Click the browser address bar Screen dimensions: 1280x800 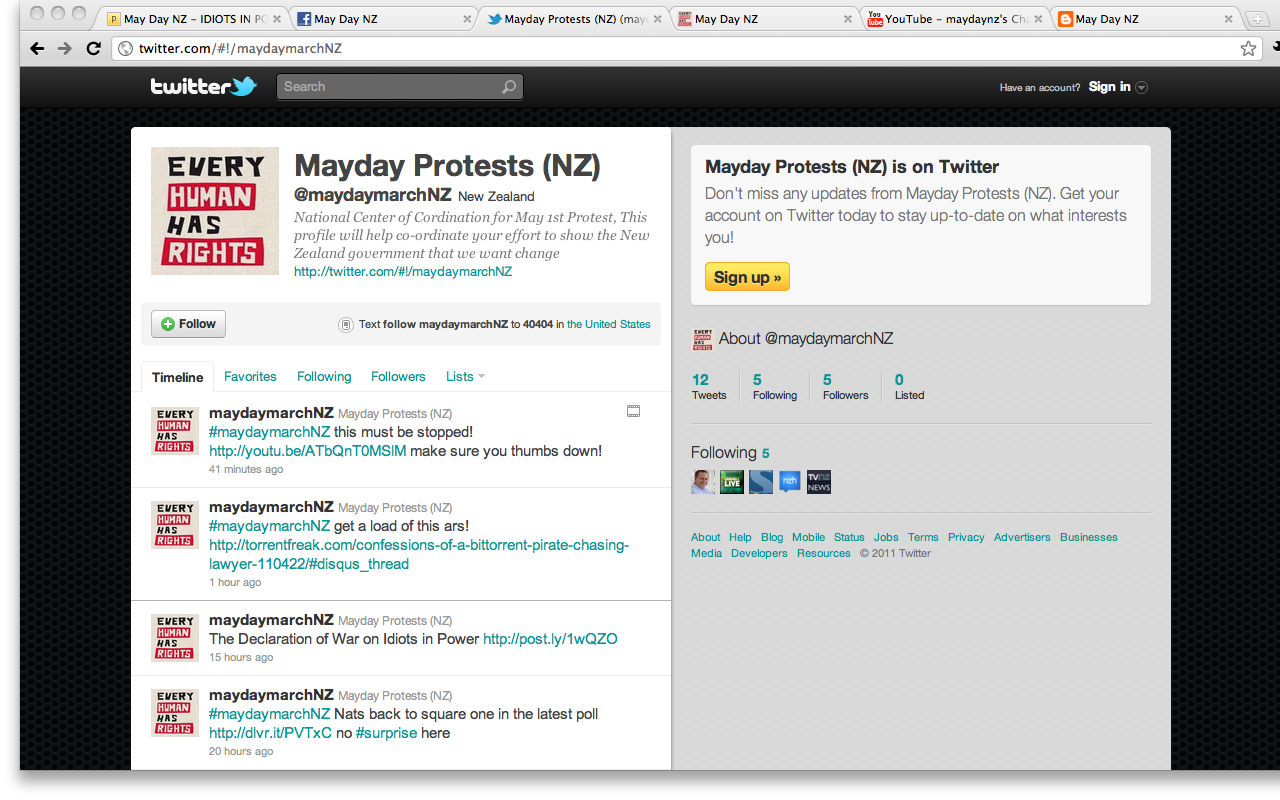(685, 48)
